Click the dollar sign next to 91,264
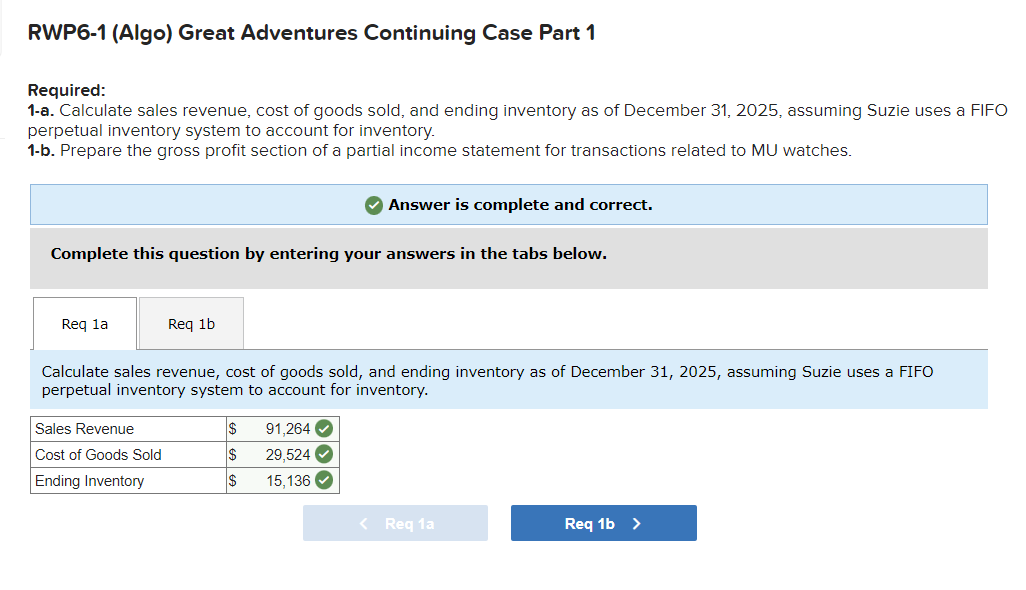This screenshot has height=590, width=1026. coord(231,428)
